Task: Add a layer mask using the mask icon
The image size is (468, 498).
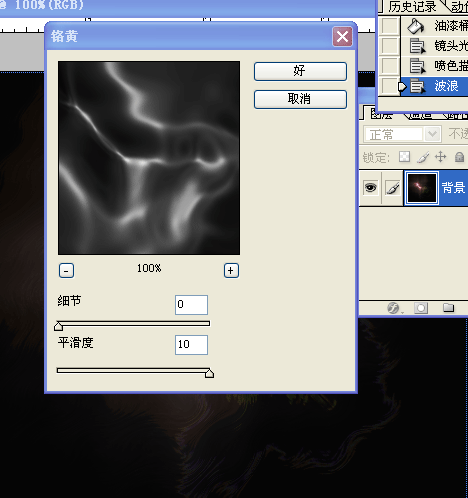Action: (421, 308)
